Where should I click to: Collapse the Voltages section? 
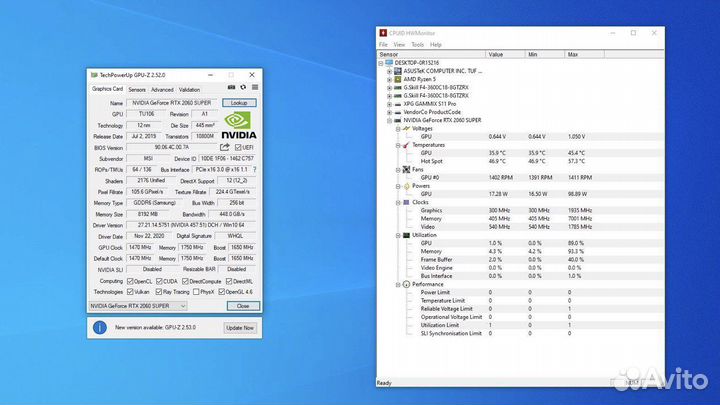[x=398, y=129]
